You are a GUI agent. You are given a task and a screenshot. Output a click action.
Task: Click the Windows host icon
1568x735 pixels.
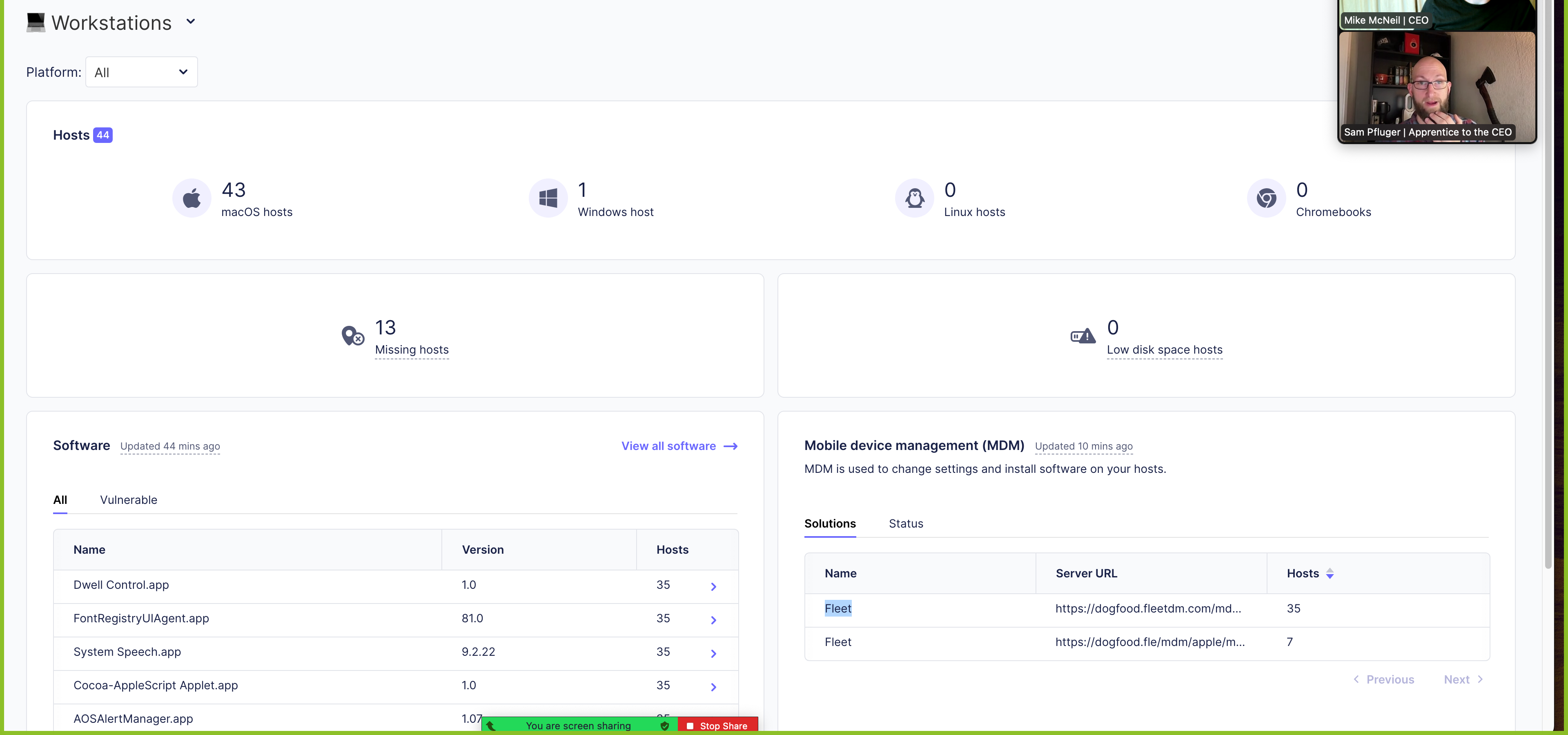click(x=548, y=198)
